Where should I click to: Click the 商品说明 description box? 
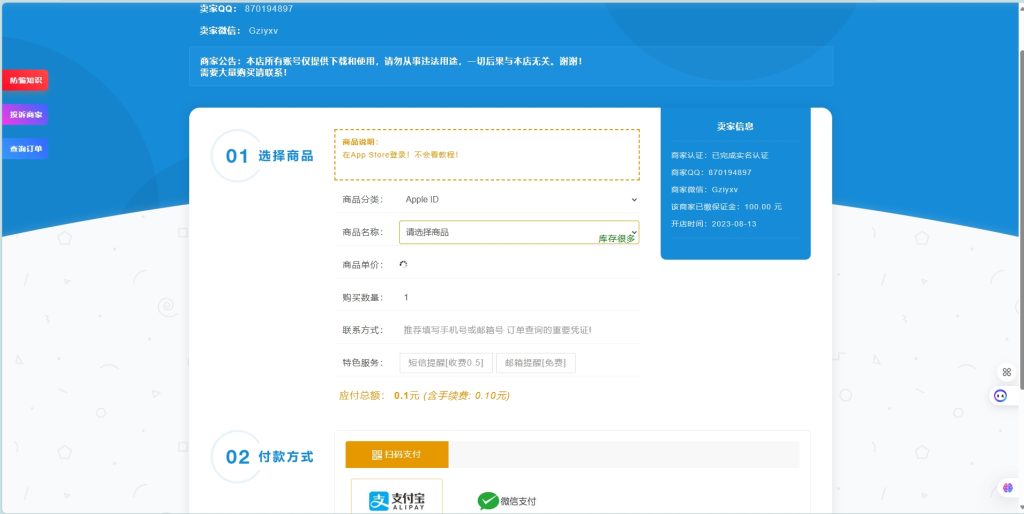[x=487, y=155]
